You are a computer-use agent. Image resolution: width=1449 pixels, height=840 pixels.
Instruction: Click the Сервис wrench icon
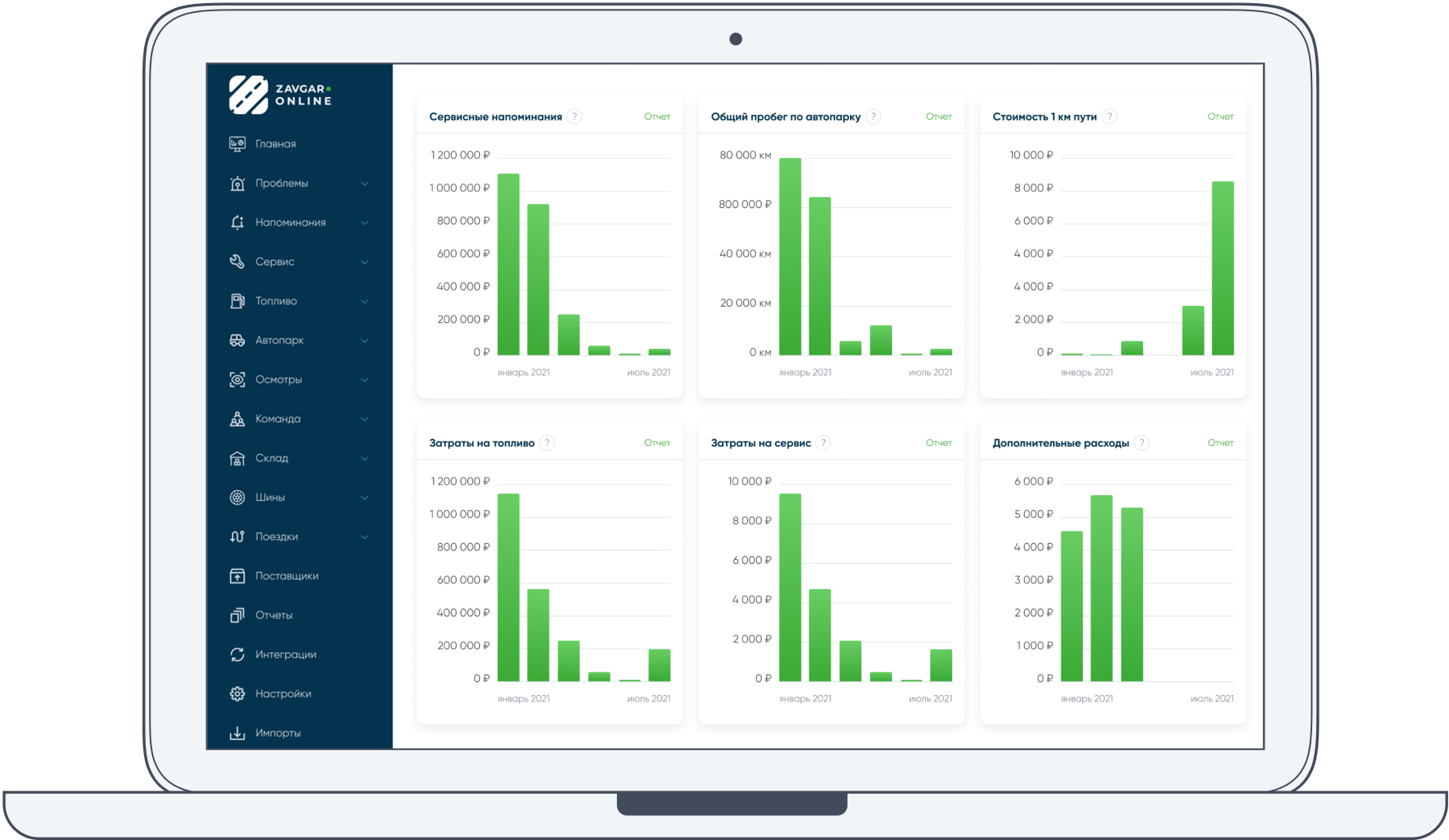(x=237, y=262)
